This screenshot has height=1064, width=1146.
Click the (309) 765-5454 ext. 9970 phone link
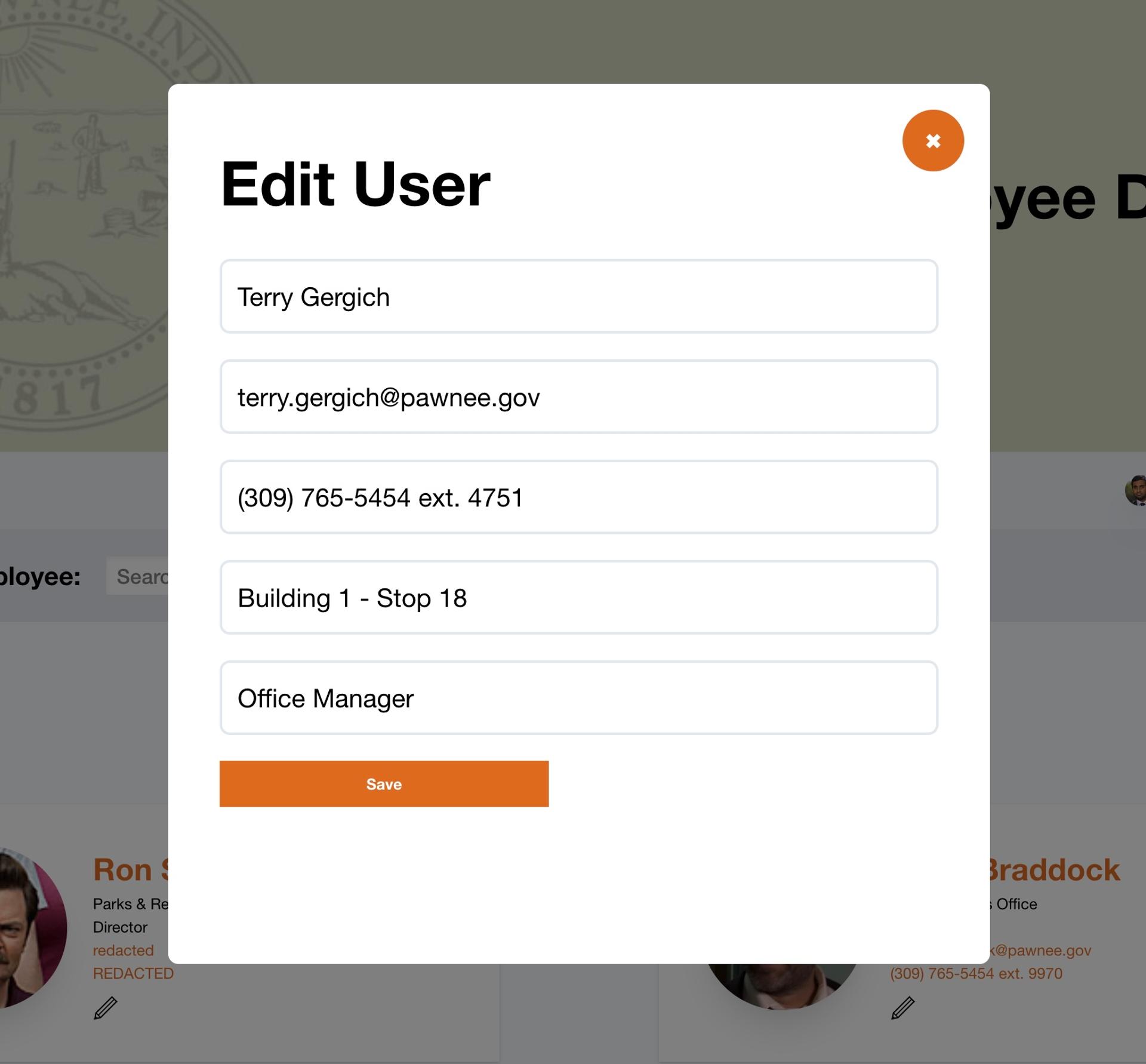point(976,973)
